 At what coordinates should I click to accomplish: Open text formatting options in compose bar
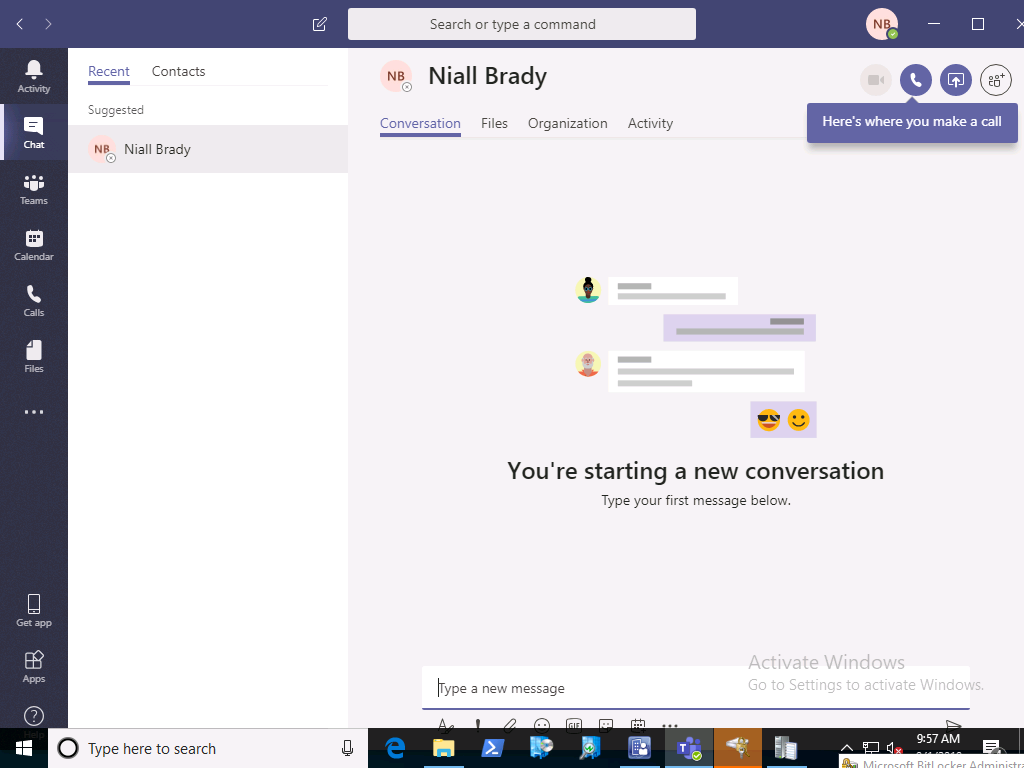coord(445,725)
